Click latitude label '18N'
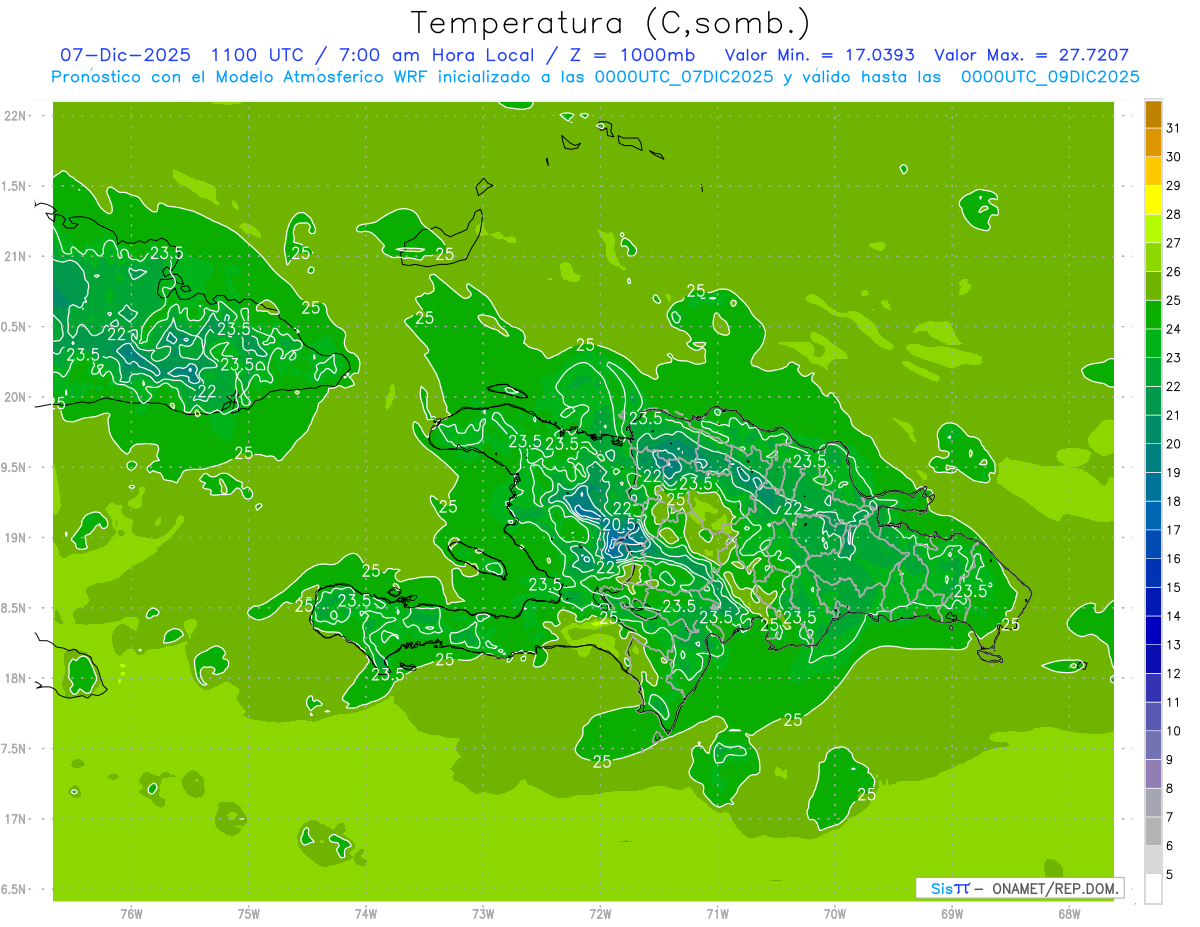 coord(17,678)
